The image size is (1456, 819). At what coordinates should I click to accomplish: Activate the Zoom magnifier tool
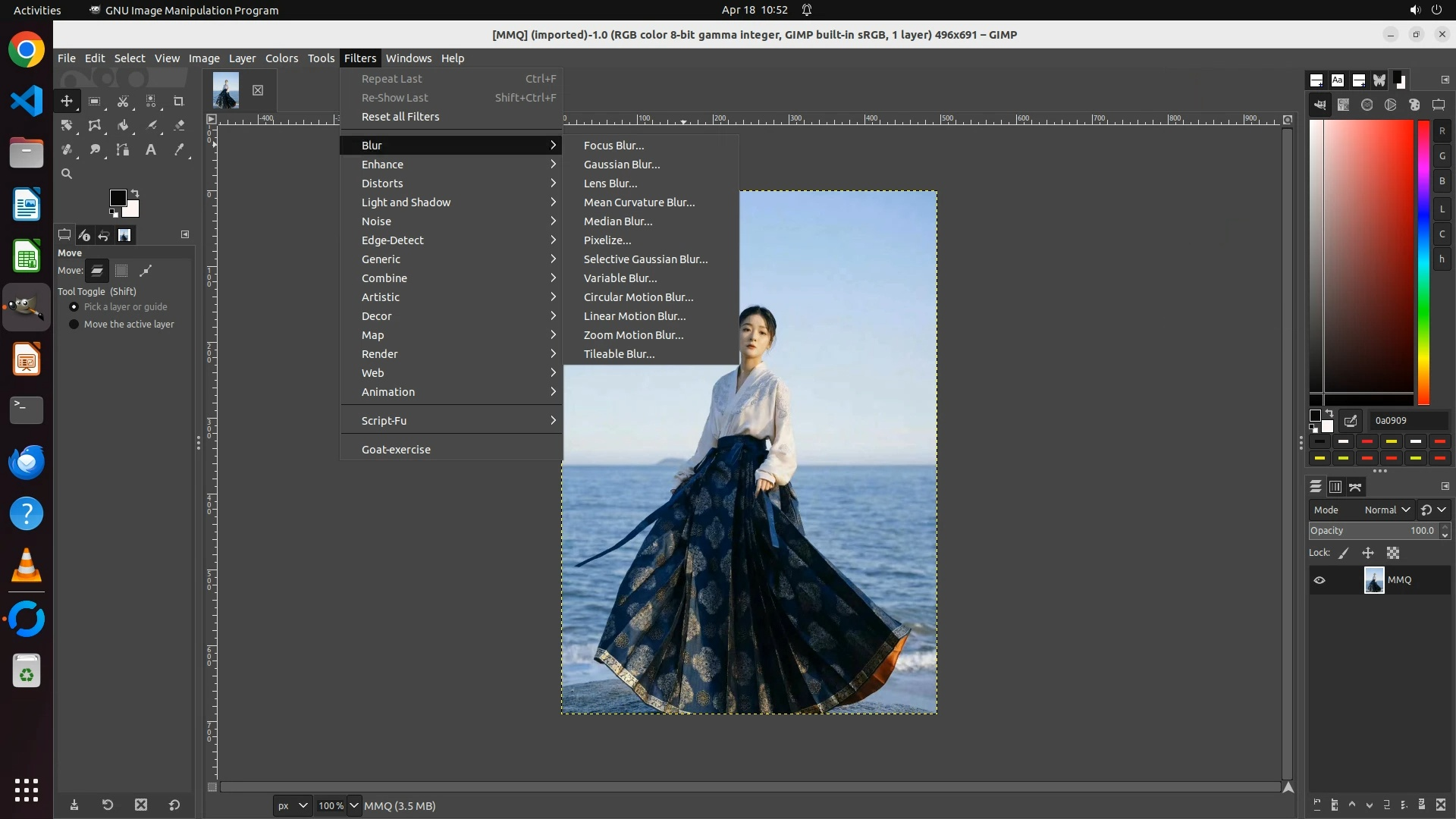click(67, 174)
